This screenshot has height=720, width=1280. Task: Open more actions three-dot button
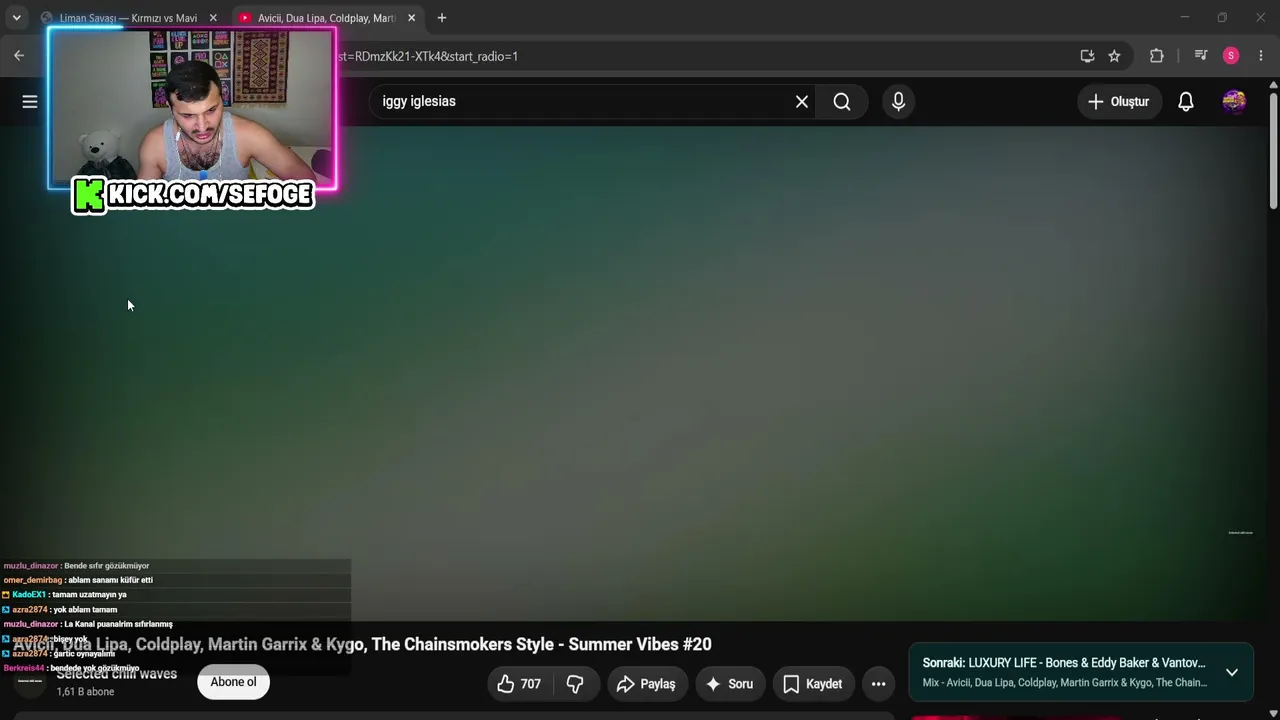[879, 684]
